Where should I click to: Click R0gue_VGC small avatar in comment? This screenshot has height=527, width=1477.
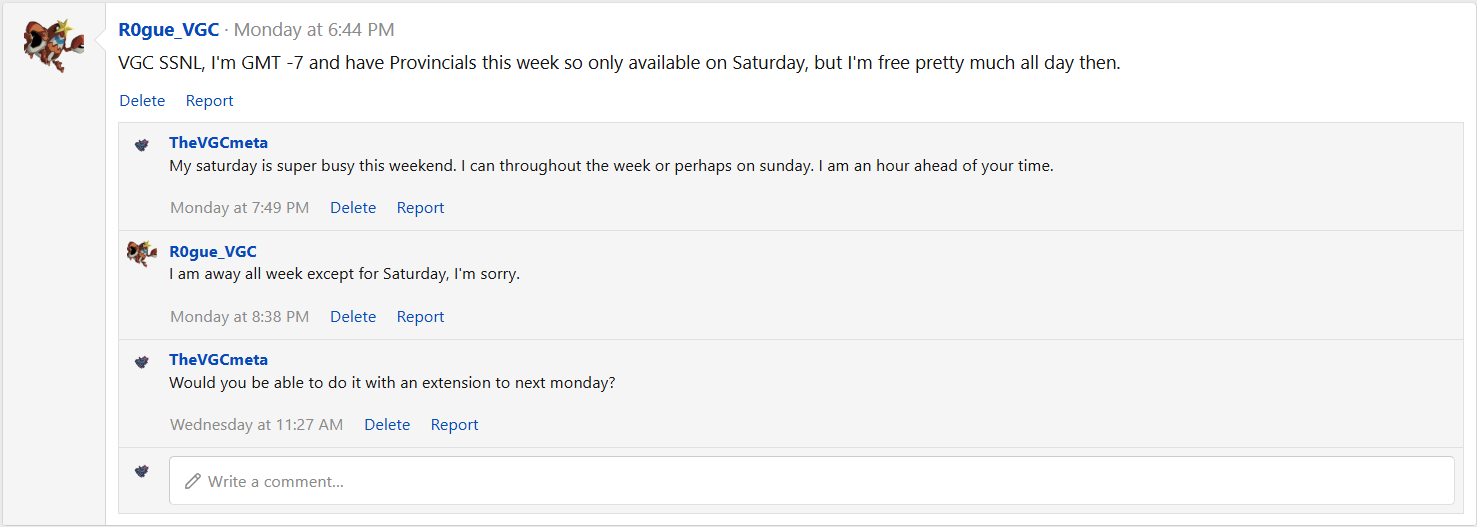(142, 253)
